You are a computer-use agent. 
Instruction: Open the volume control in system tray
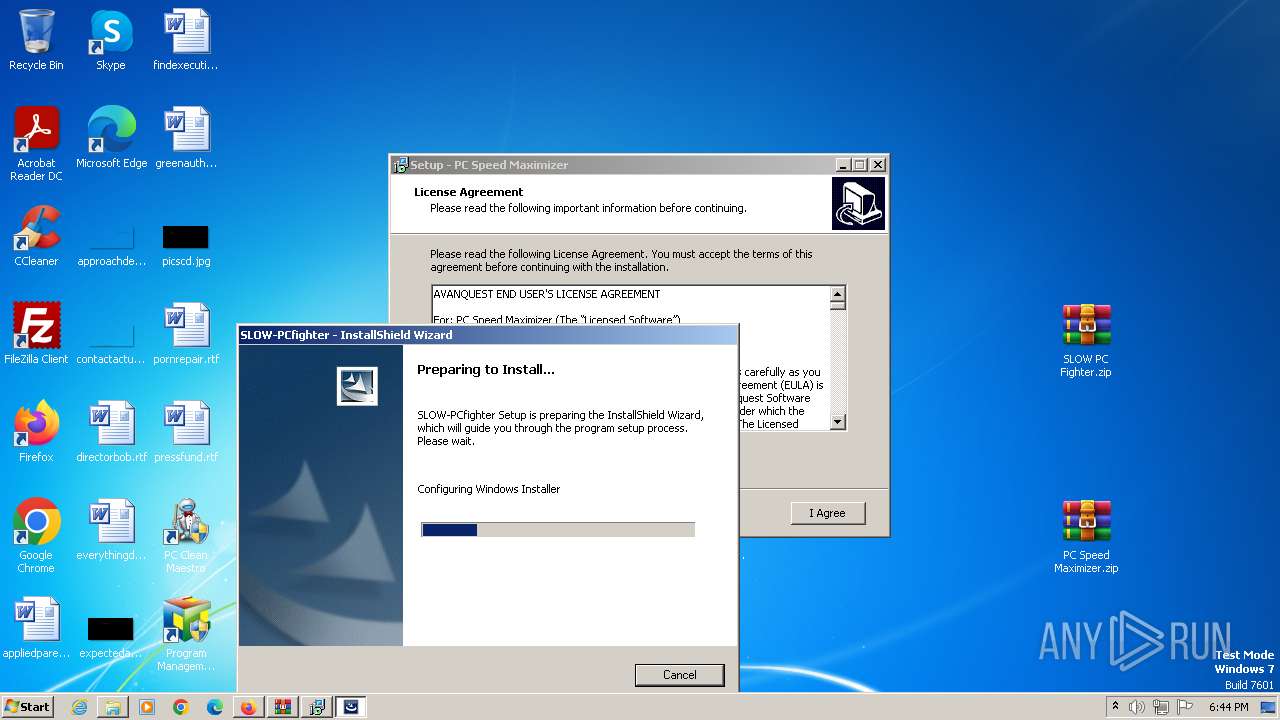click(1137, 707)
